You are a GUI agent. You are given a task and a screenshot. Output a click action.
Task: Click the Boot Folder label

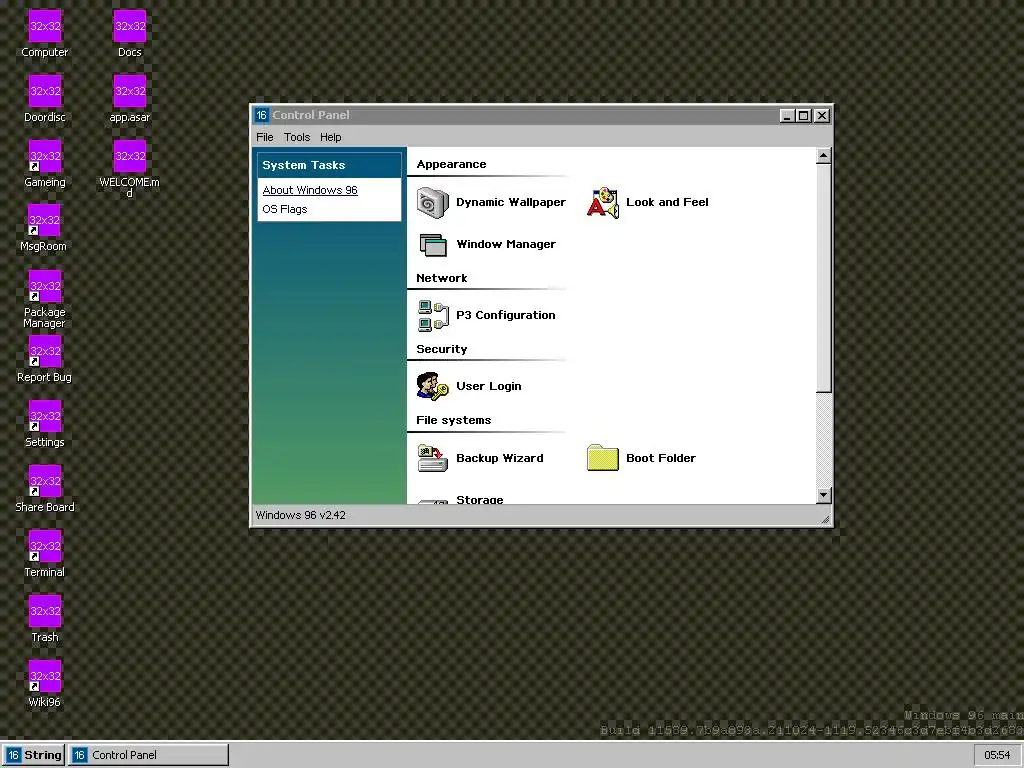[660, 458]
